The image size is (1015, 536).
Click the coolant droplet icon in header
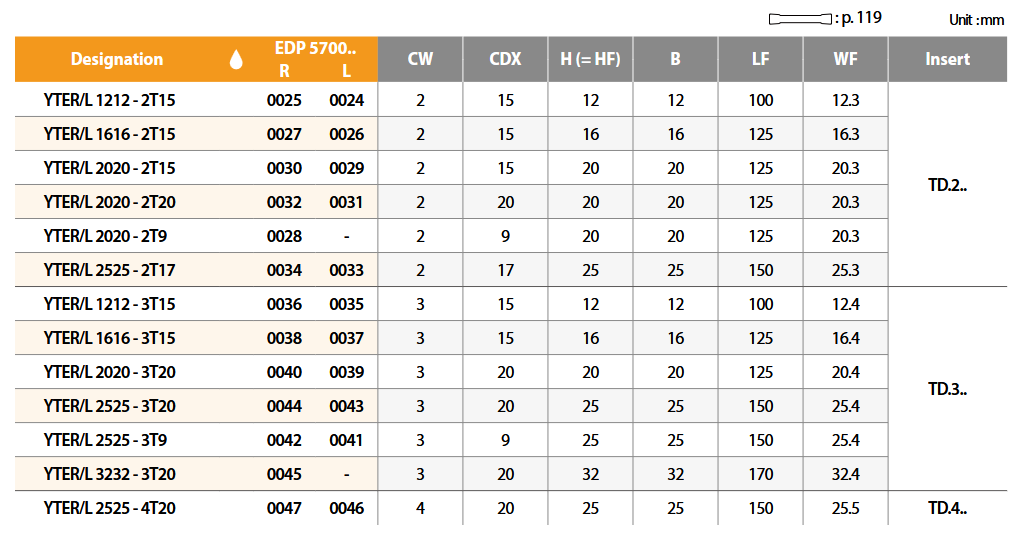coord(236,60)
